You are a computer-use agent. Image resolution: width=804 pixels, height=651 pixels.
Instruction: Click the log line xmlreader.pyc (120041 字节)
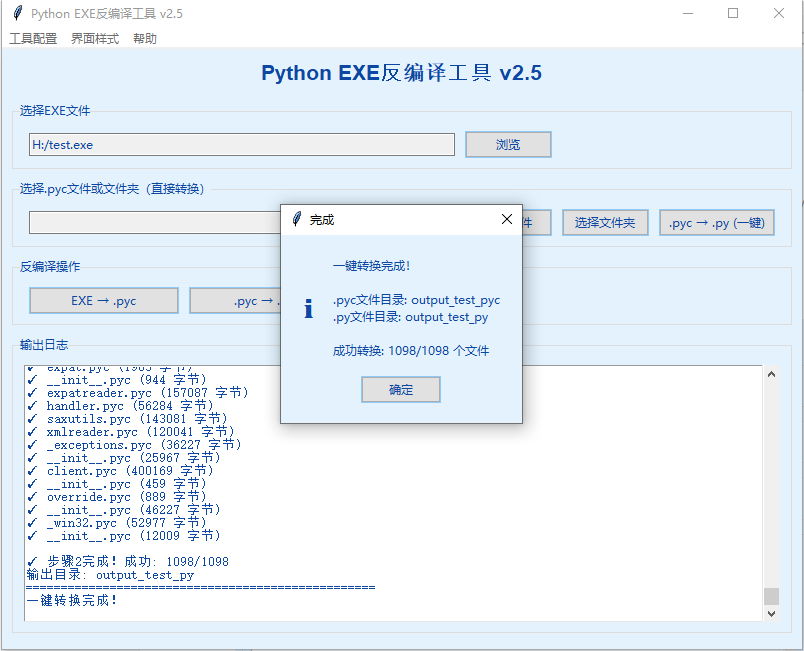pyautogui.click(x=130, y=432)
